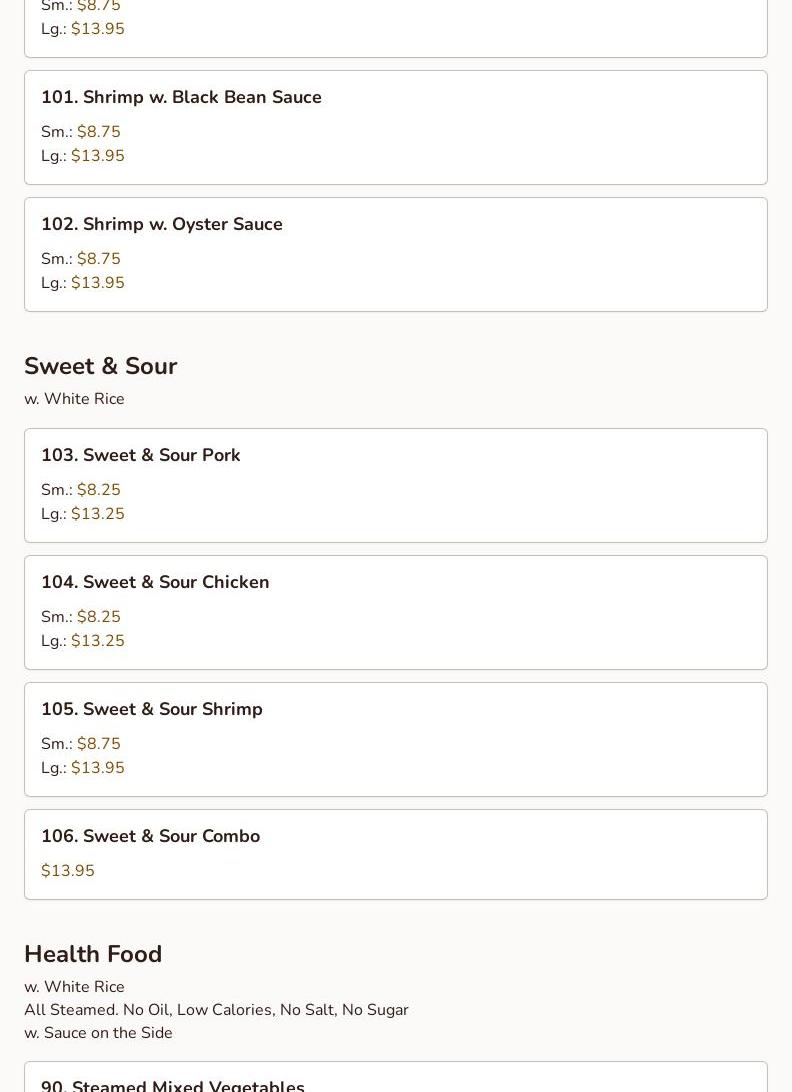792x1092 pixels.
Task: Choose small $8.75 price for Sweet & Sour Shrimp
Action: coord(98,744)
